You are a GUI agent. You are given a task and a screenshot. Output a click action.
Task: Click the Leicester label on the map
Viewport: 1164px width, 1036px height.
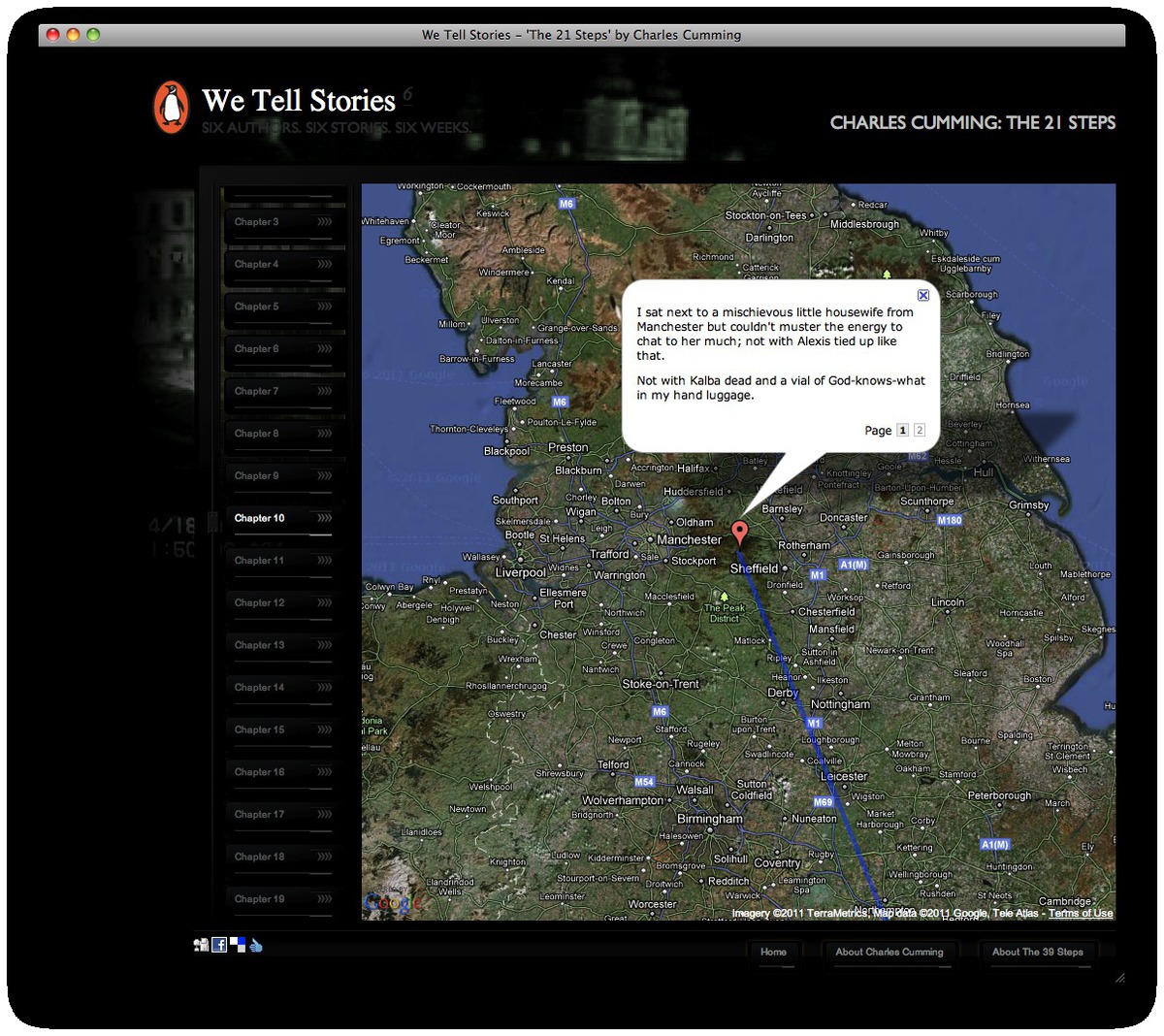coord(844,776)
